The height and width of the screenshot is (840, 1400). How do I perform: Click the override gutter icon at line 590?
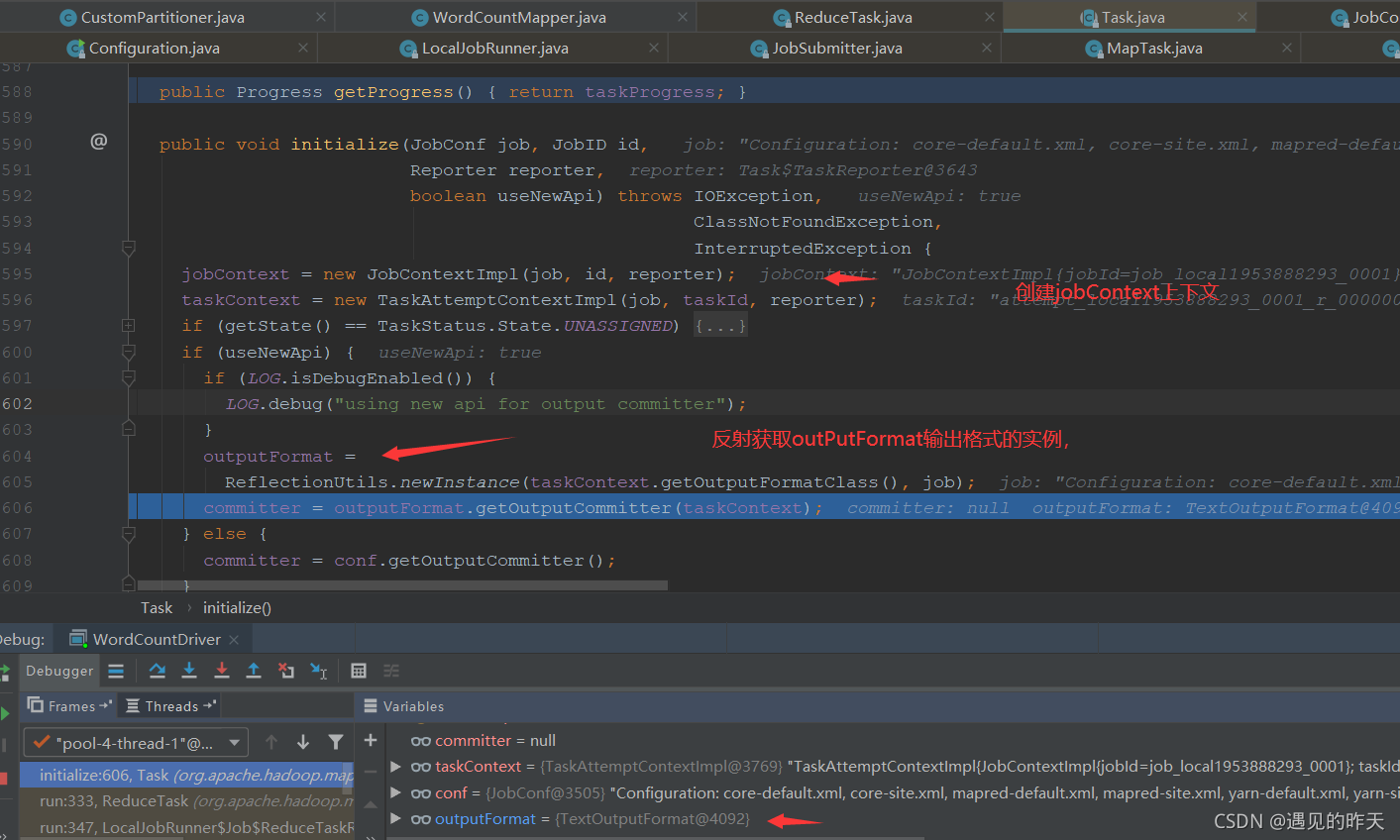coord(99,142)
